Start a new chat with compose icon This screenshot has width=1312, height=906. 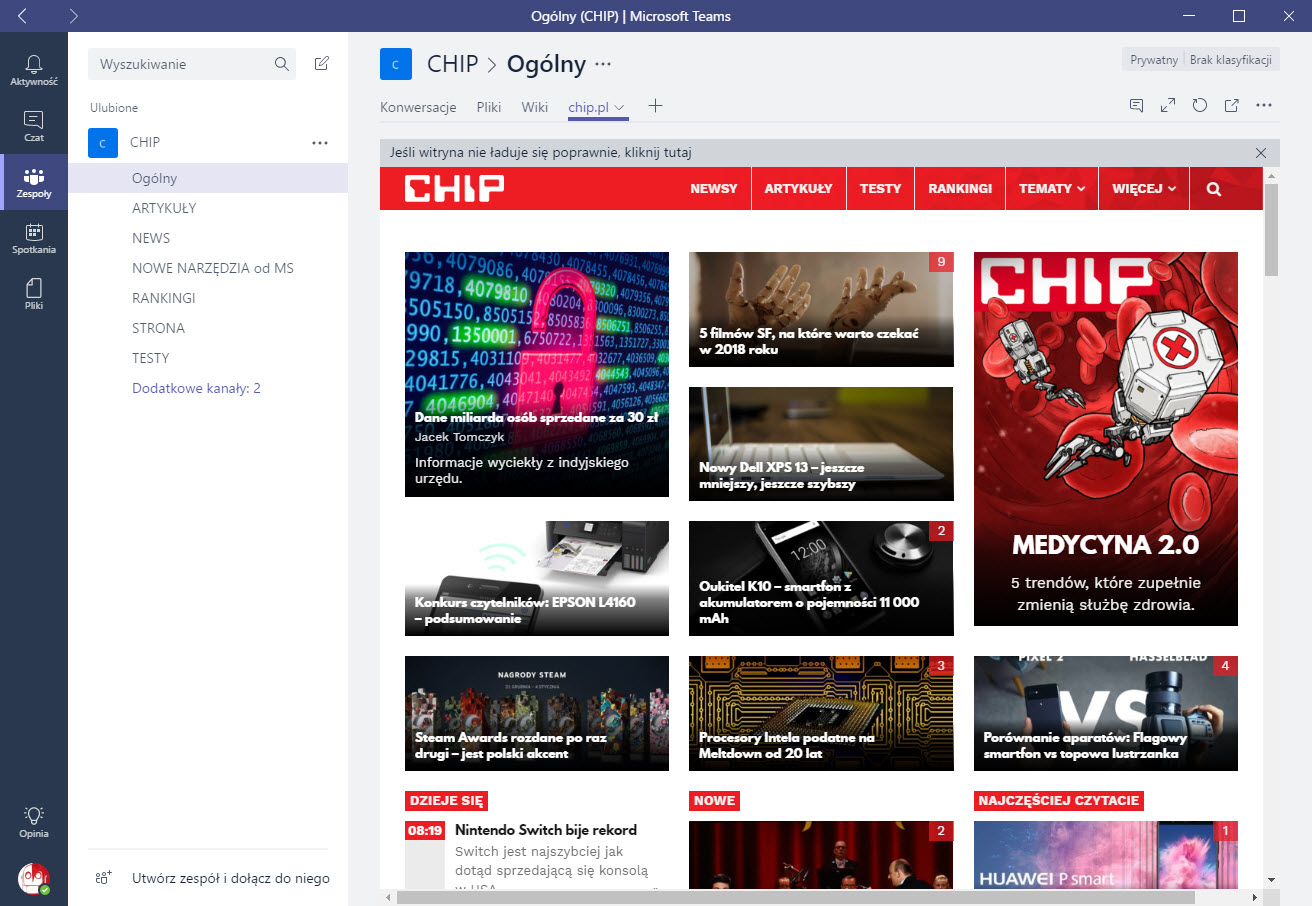point(321,64)
